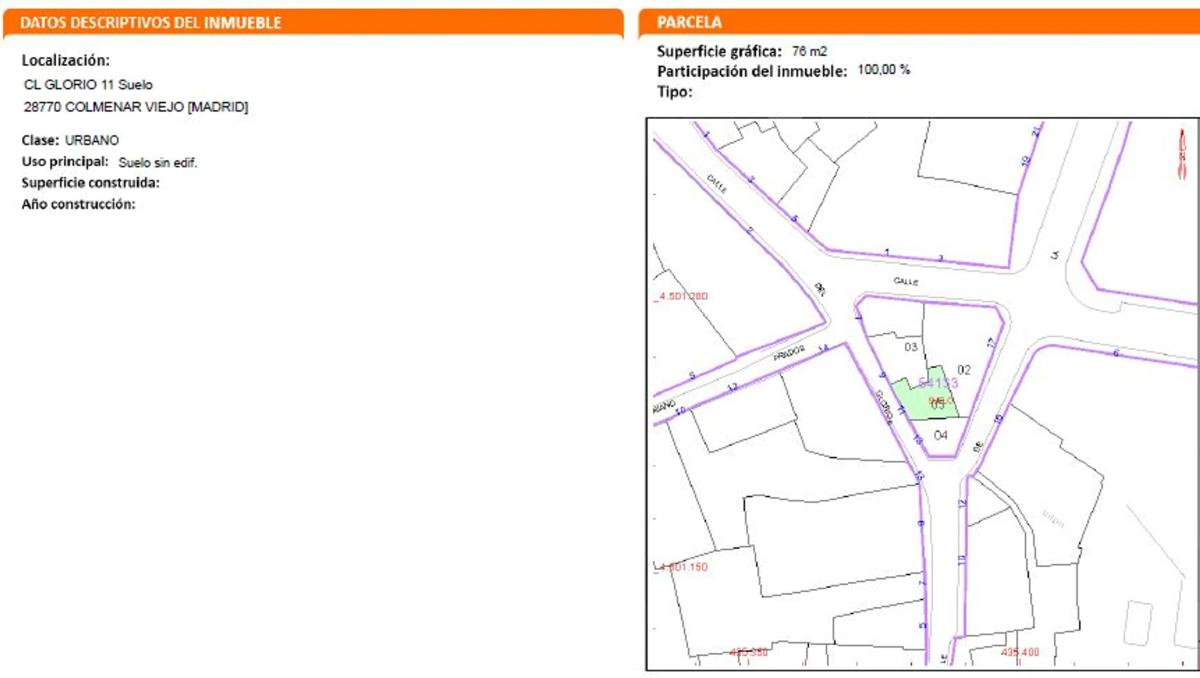This screenshot has width=1200, height=678.
Task: Select parcel 02 on the cadastral map
Action: (x=965, y=369)
